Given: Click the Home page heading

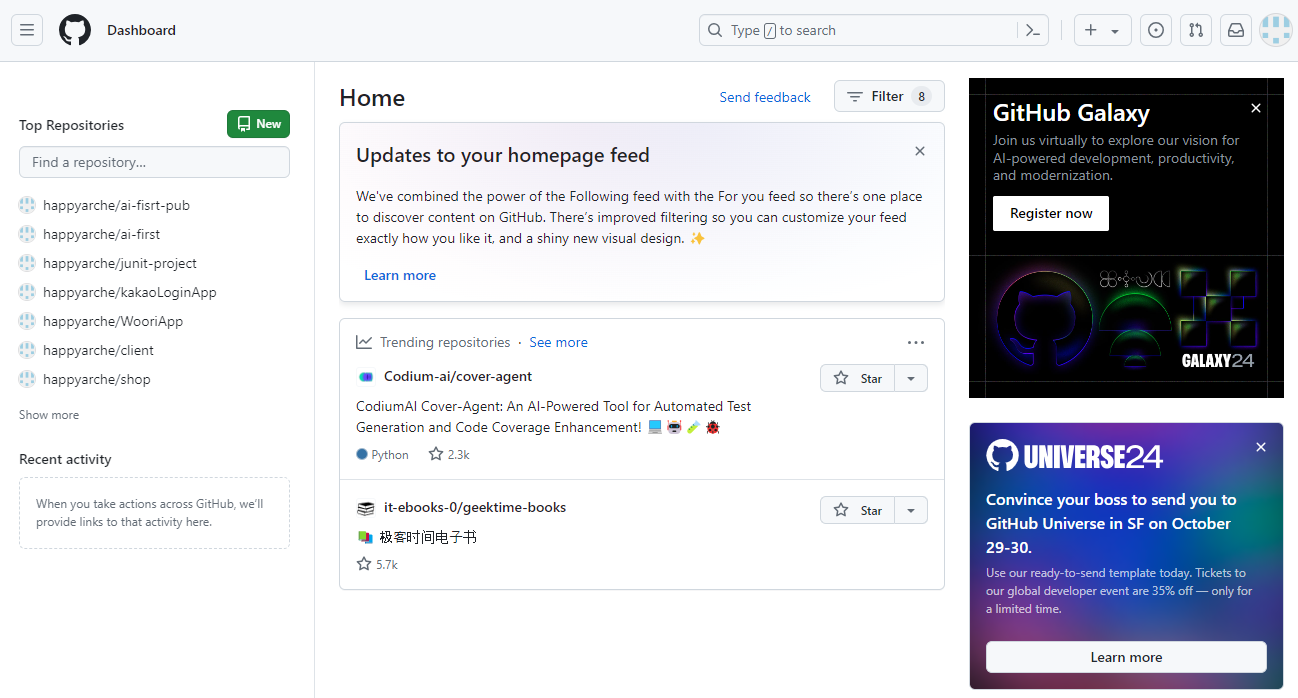Looking at the screenshot, I should point(372,97).
